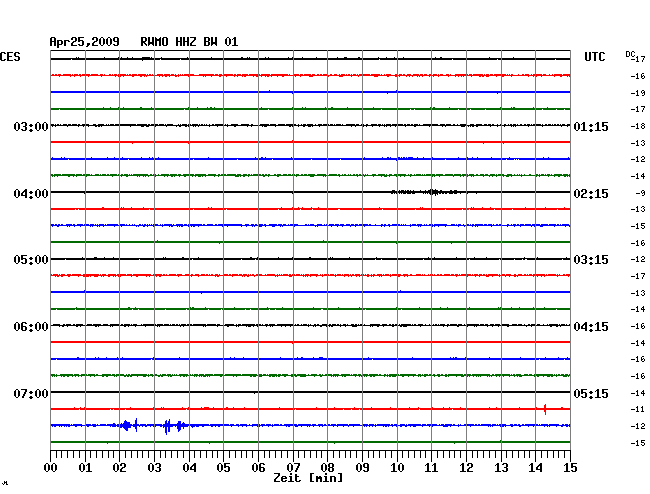The height and width of the screenshot is (494, 650).
Task: Click minute 14 on the time axis
Action: tap(536, 467)
